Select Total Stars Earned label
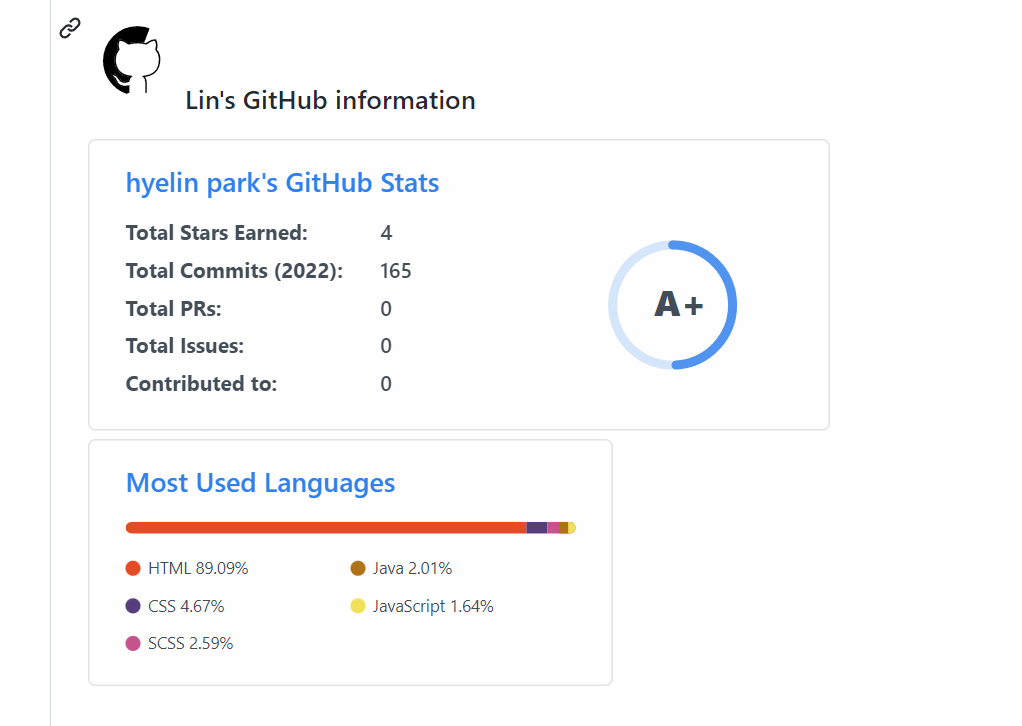1022x726 pixels. tap(216, 233)
